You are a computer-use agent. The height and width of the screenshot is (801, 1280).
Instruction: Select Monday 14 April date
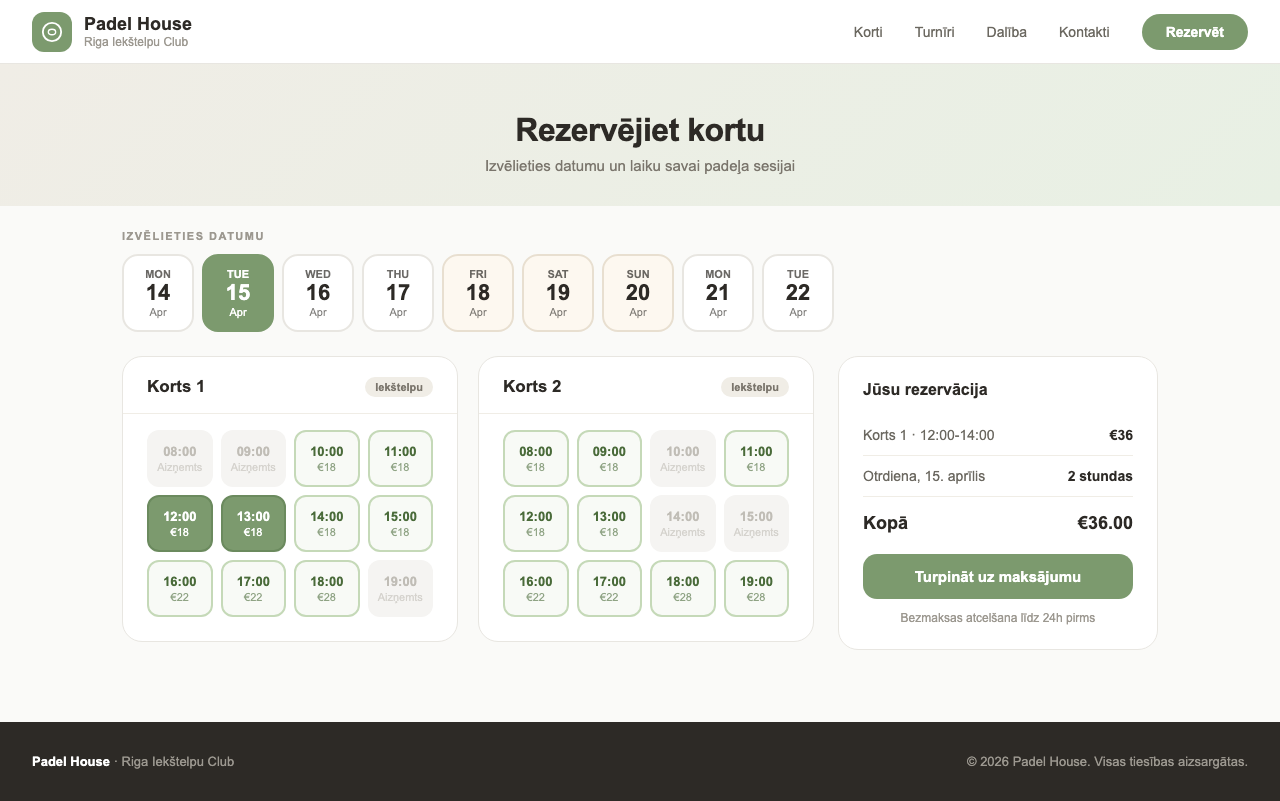pos(158,293)
